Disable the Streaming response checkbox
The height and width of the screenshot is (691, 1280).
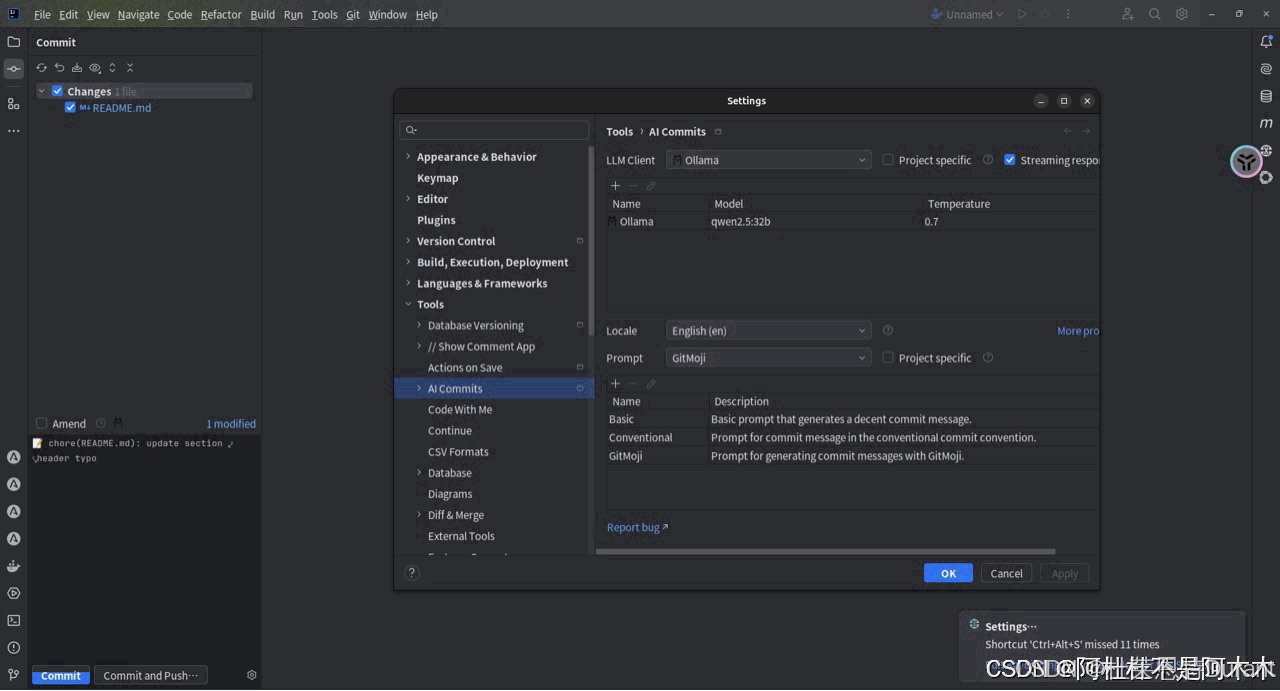pyautogui.click(x=1010, y=160)
